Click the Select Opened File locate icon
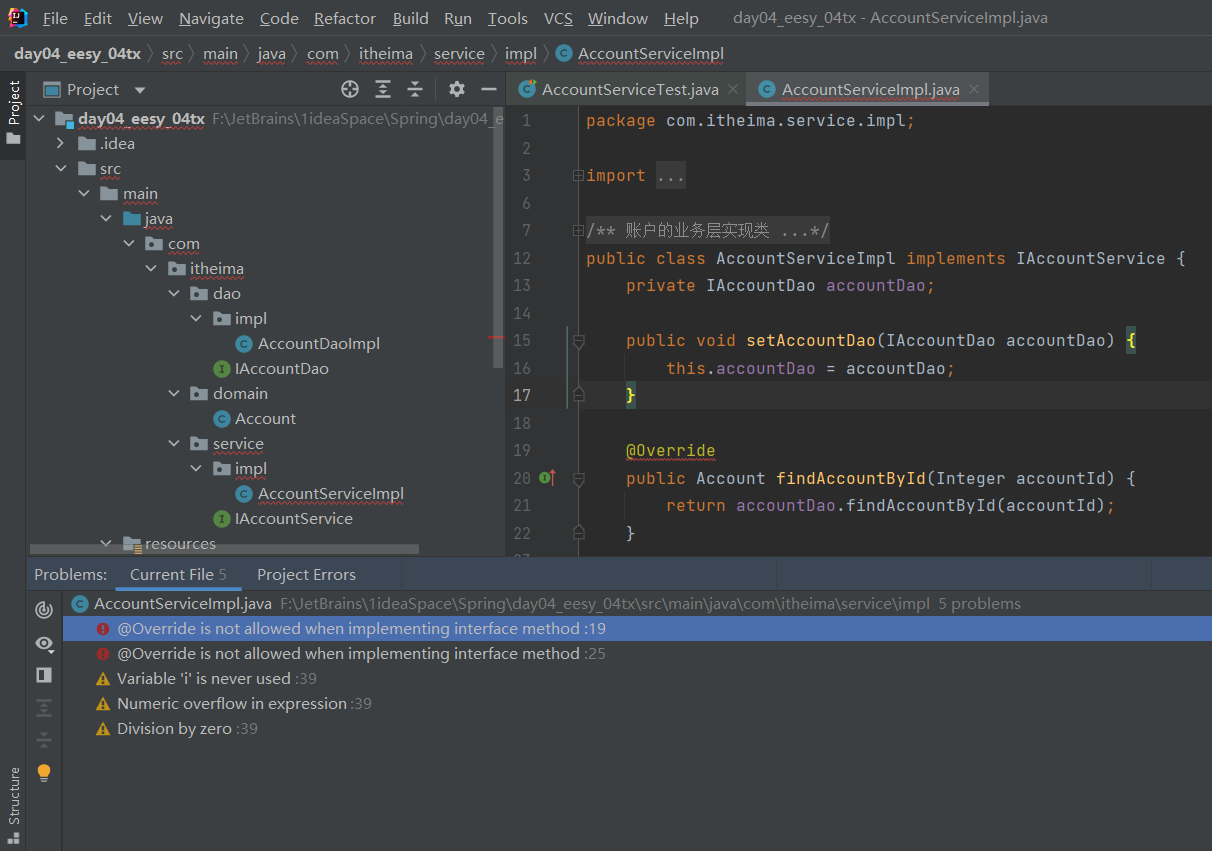 (x=350, y=89)
